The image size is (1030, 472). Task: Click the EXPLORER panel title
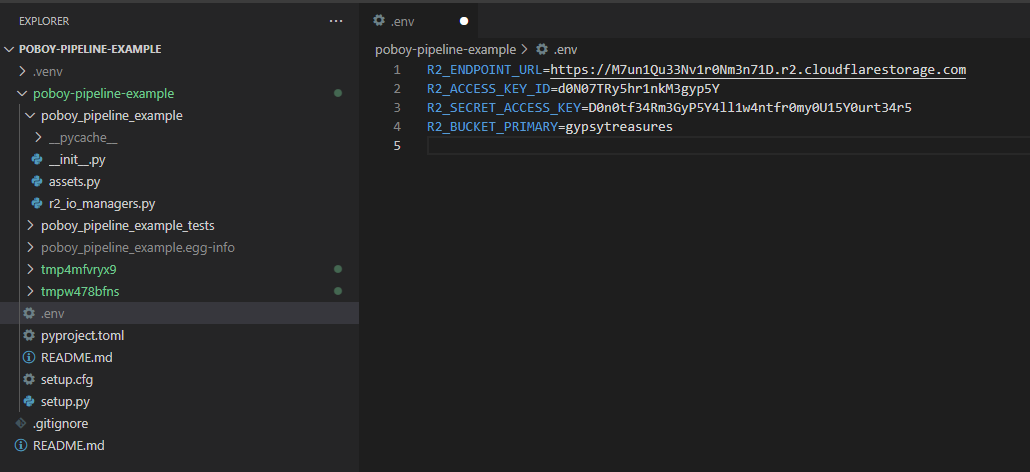[44, 21]
